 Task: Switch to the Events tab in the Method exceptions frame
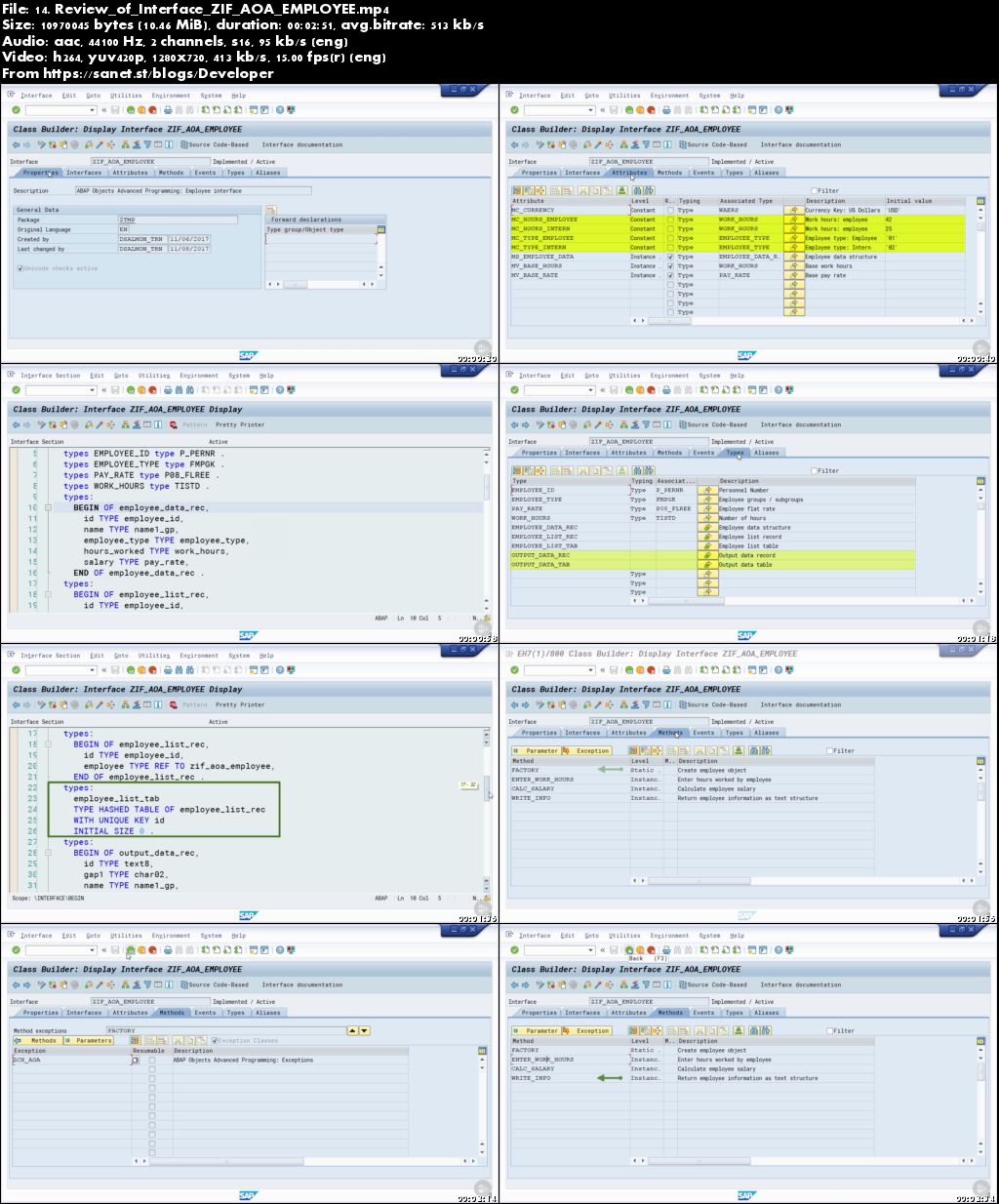coord(205,1012)
